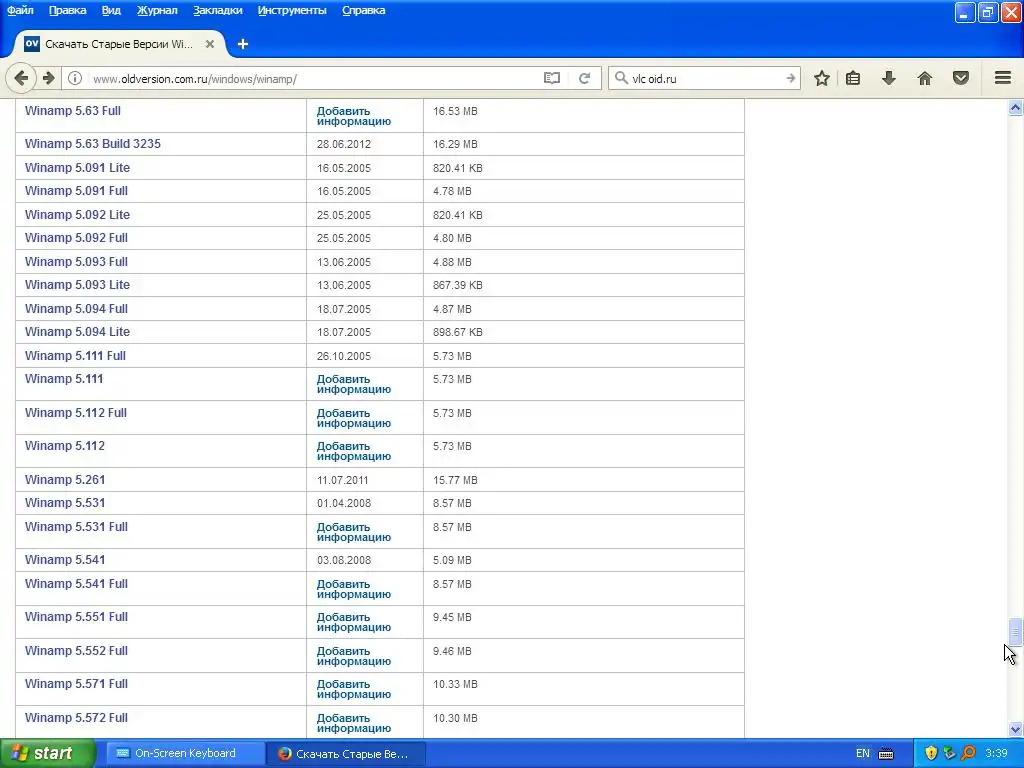Click the keyboard icon in the taskbar
The height and width of the screenshot is (768, 1024).
coord(886,754)
